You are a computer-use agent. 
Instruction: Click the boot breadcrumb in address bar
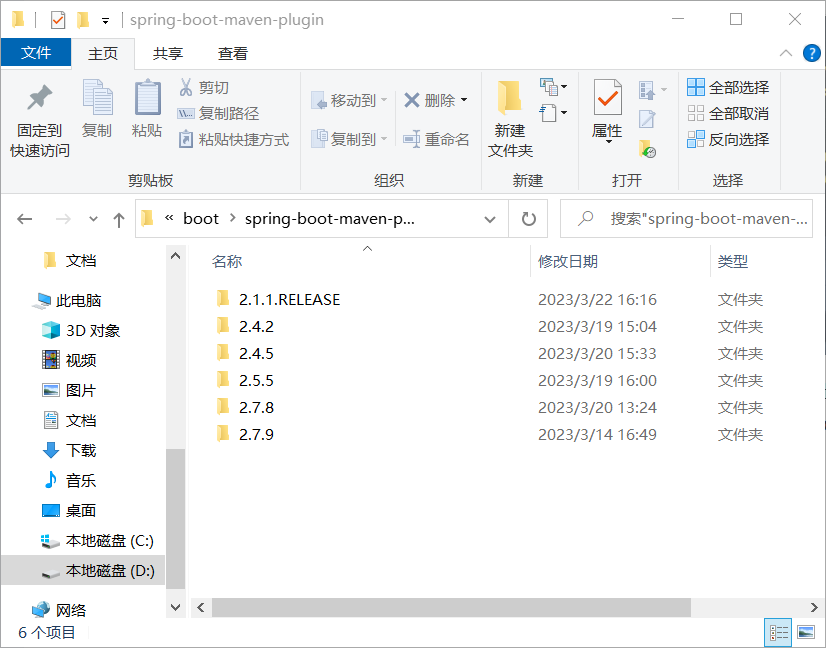pyautogui.click(x=201, y=219)
